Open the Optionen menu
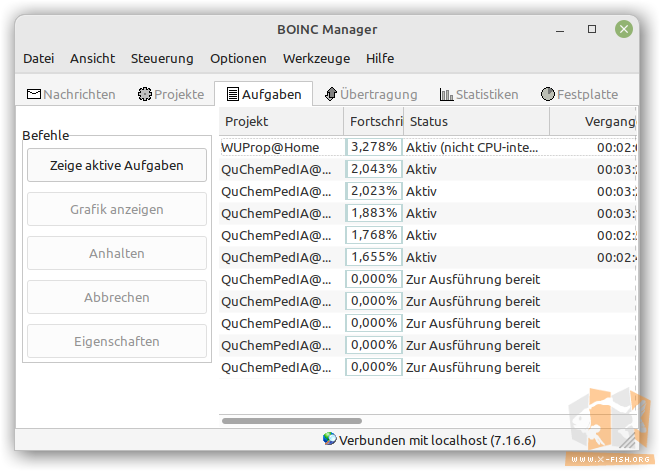 (x=238, y=59)
